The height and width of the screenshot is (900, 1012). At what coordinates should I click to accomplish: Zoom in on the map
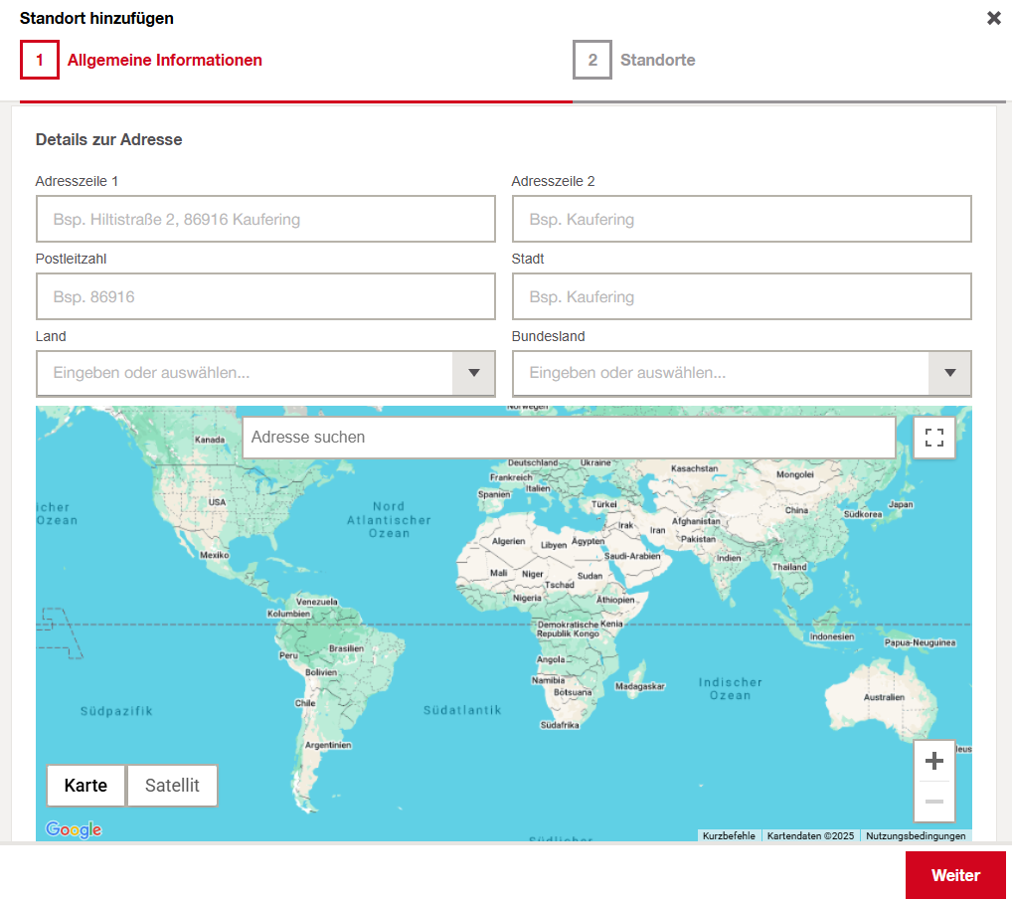(x=934, y=761)
